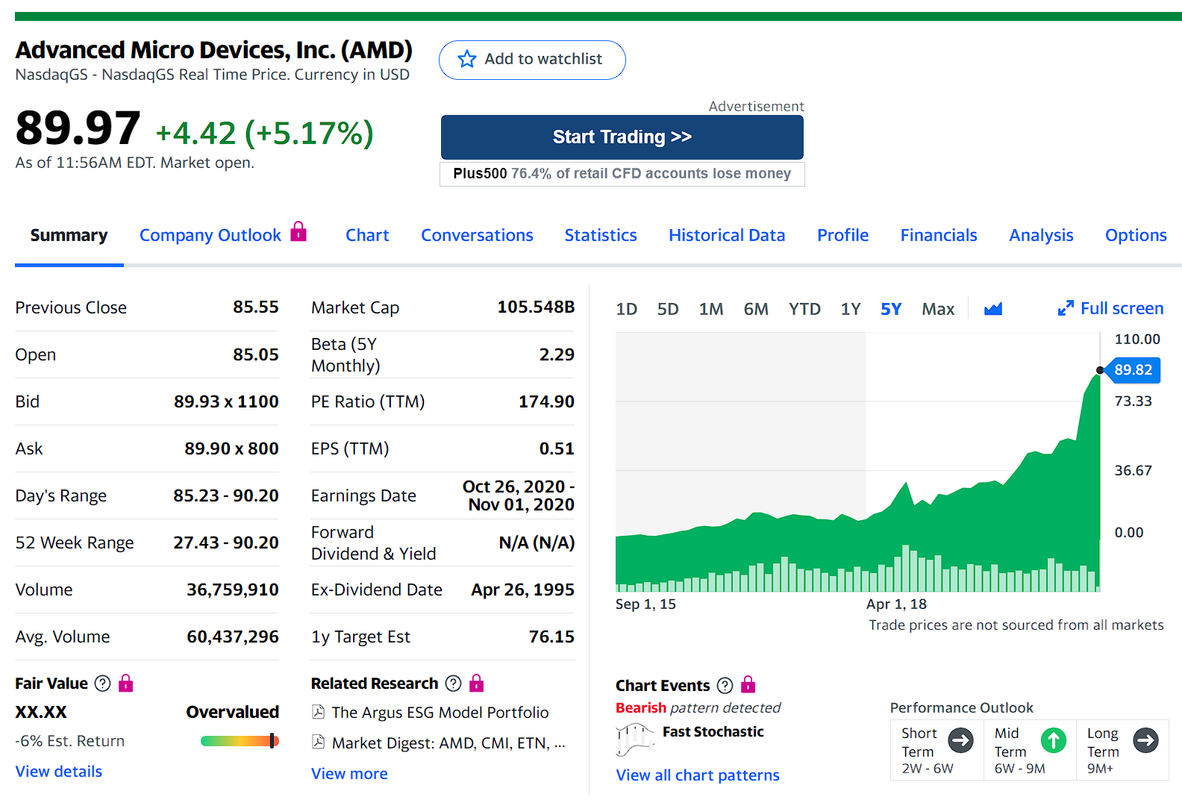Click the Mid Term green up arrow icon
The image size is (1182, 800).
click(x=1053, y=740)
